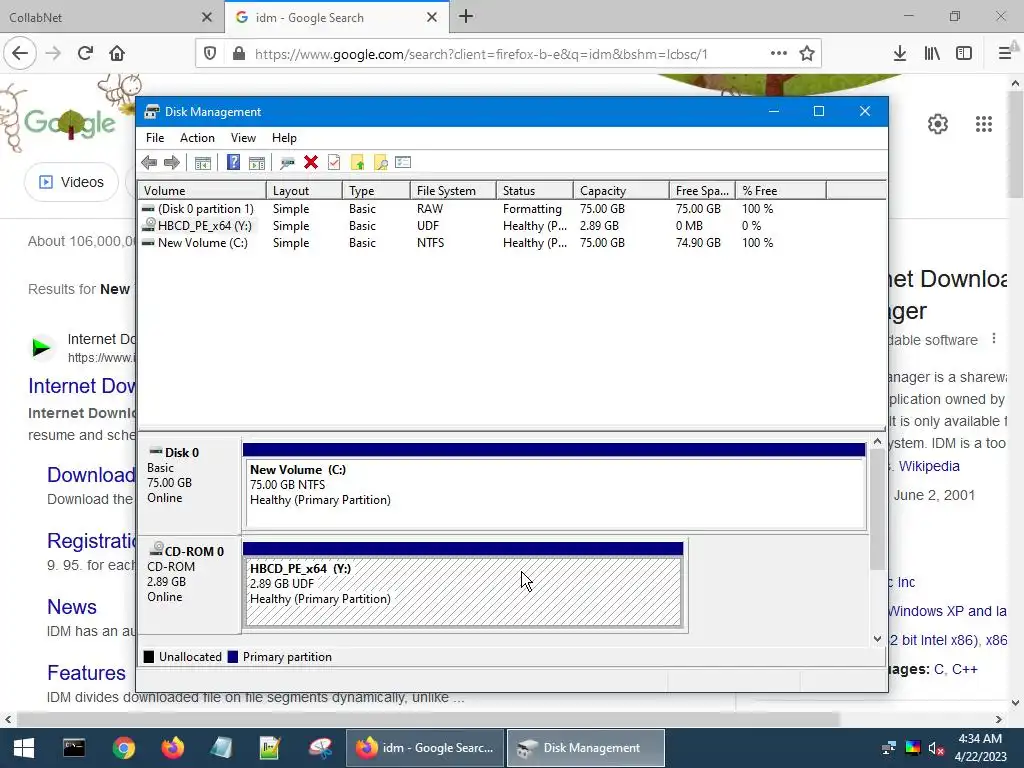The height and width of the screenshot is (768, 1024).
Task: Toggle the Firefox sidebar icon
Action: pyautogui.click(x=964, y=54)
